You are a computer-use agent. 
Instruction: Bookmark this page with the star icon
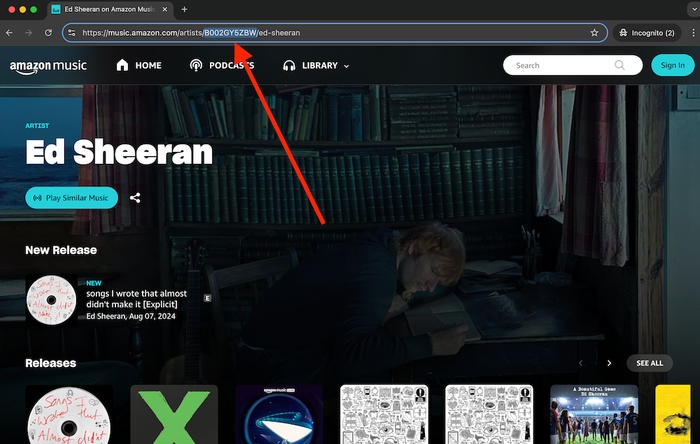[x=594, y=33]
